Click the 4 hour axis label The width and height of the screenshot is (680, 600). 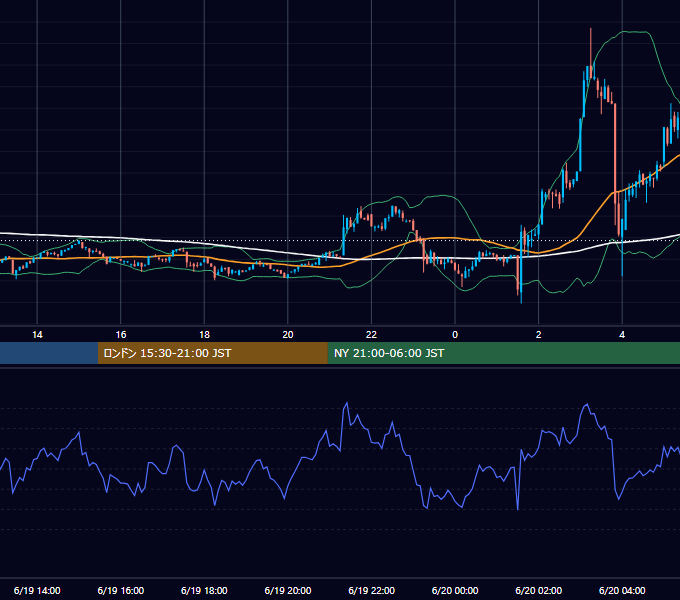pos(622,335)
